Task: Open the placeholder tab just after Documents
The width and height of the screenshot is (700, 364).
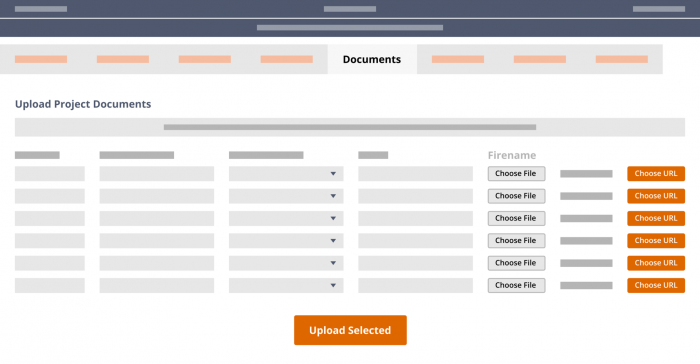Action: pos(458,59)
